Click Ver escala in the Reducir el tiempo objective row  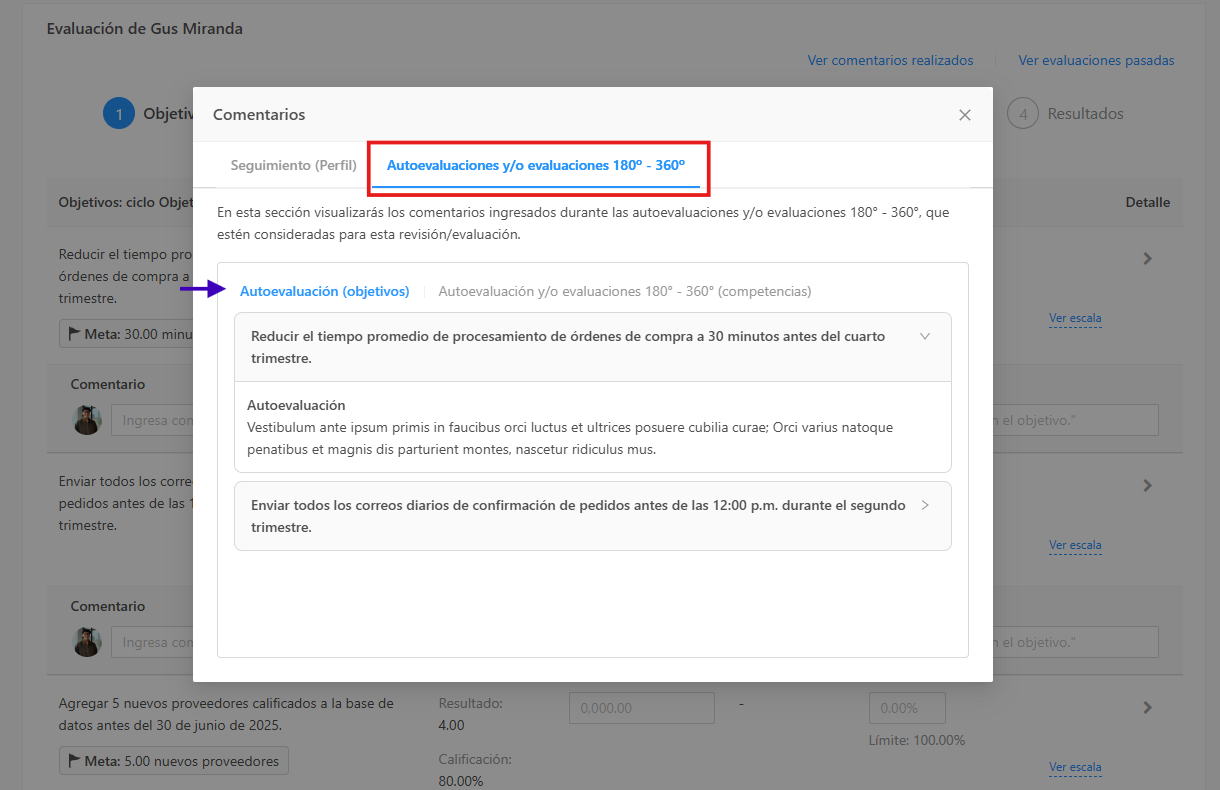point(1075,319)
